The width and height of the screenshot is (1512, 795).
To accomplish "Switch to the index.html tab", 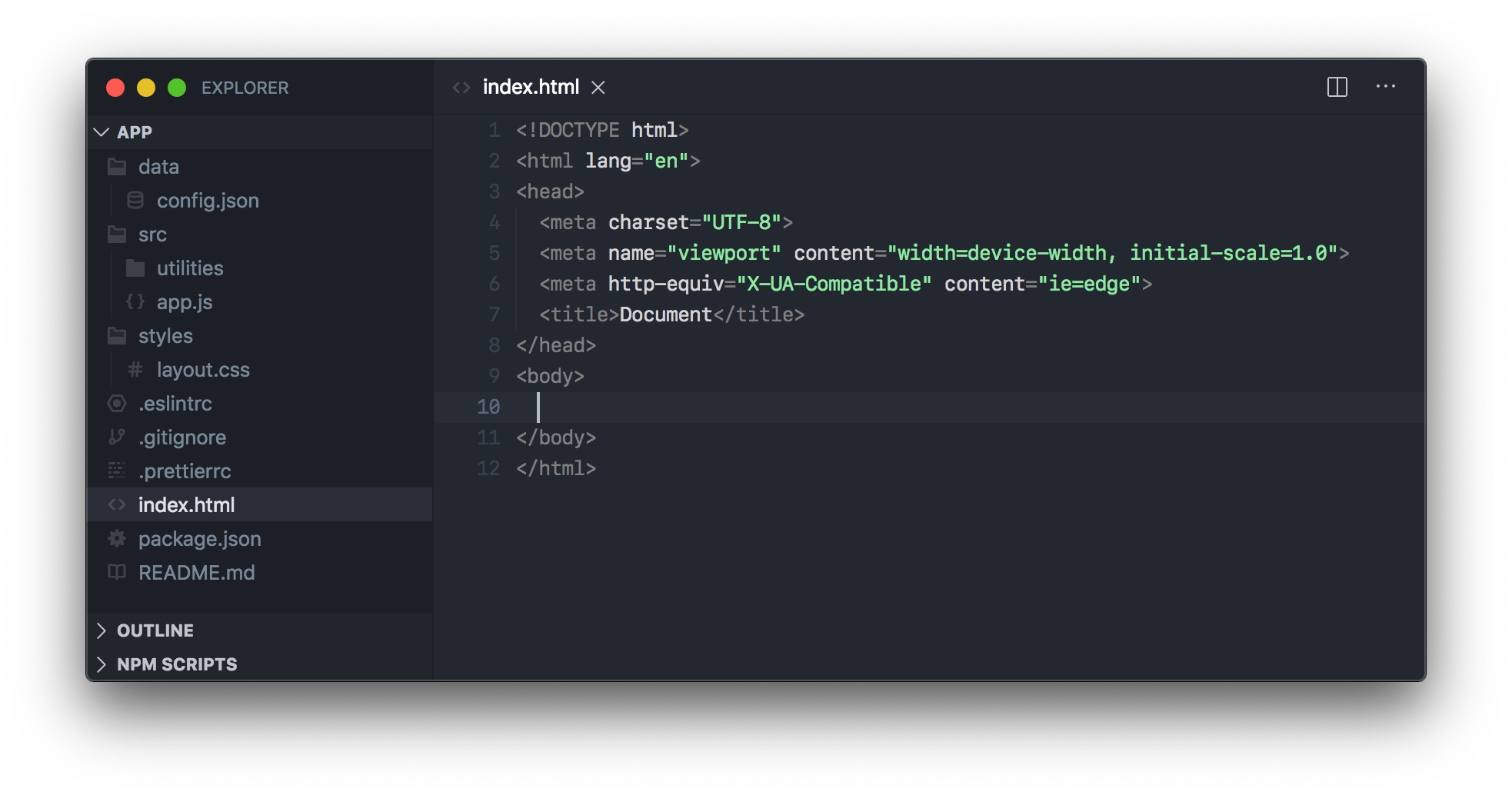I will pyautogui.click(x=531, y=87).
